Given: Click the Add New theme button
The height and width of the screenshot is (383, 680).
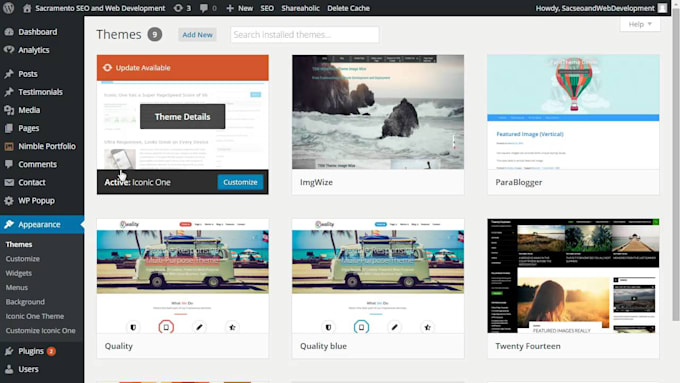Looking at the screenshot, I should pos(197,35).
